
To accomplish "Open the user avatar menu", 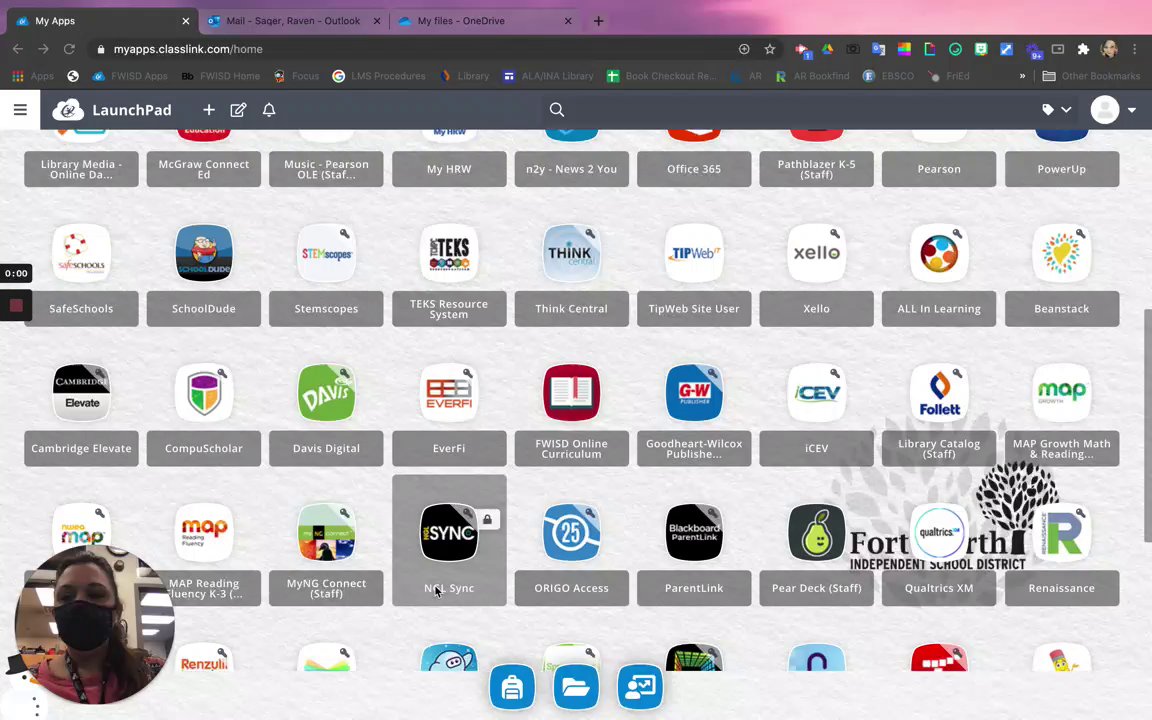I will click(x=1104, y=109).
